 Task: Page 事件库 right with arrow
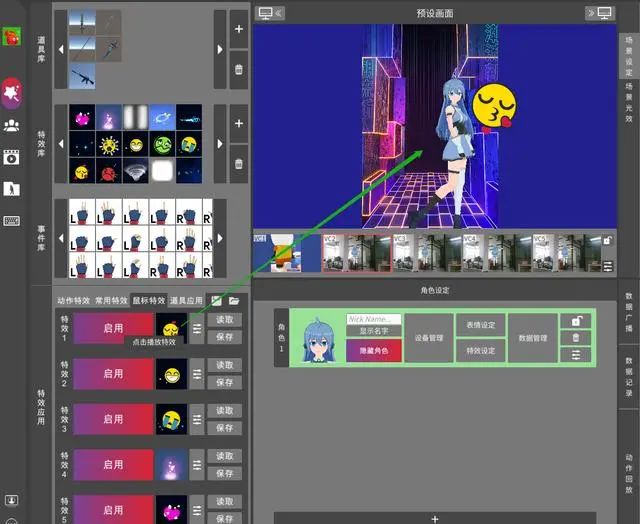(220, 238)
